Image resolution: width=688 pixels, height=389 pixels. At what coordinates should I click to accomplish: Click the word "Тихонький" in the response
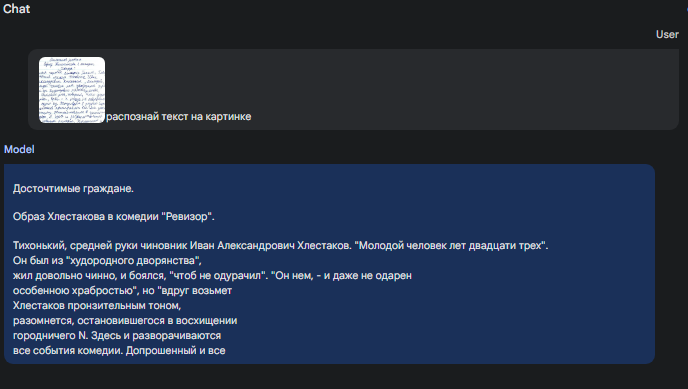click(x=39, y=246)
